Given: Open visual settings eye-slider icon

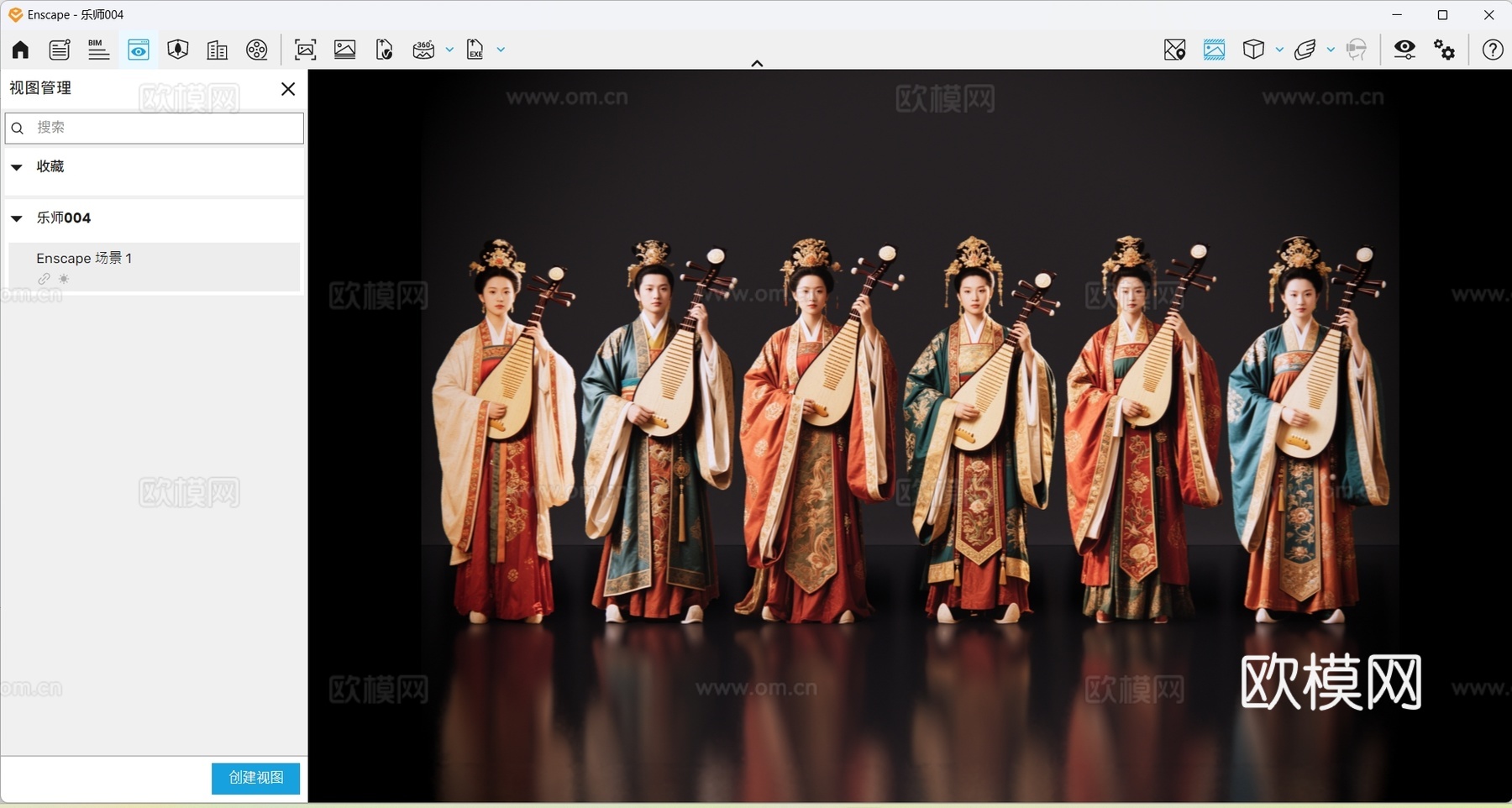Looking at the screenshot, I should click(x=1404, y=50).
